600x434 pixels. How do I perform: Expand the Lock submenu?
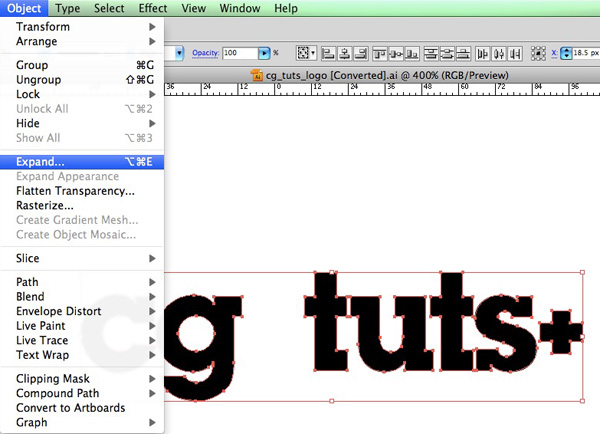click(x=82, y=94)
